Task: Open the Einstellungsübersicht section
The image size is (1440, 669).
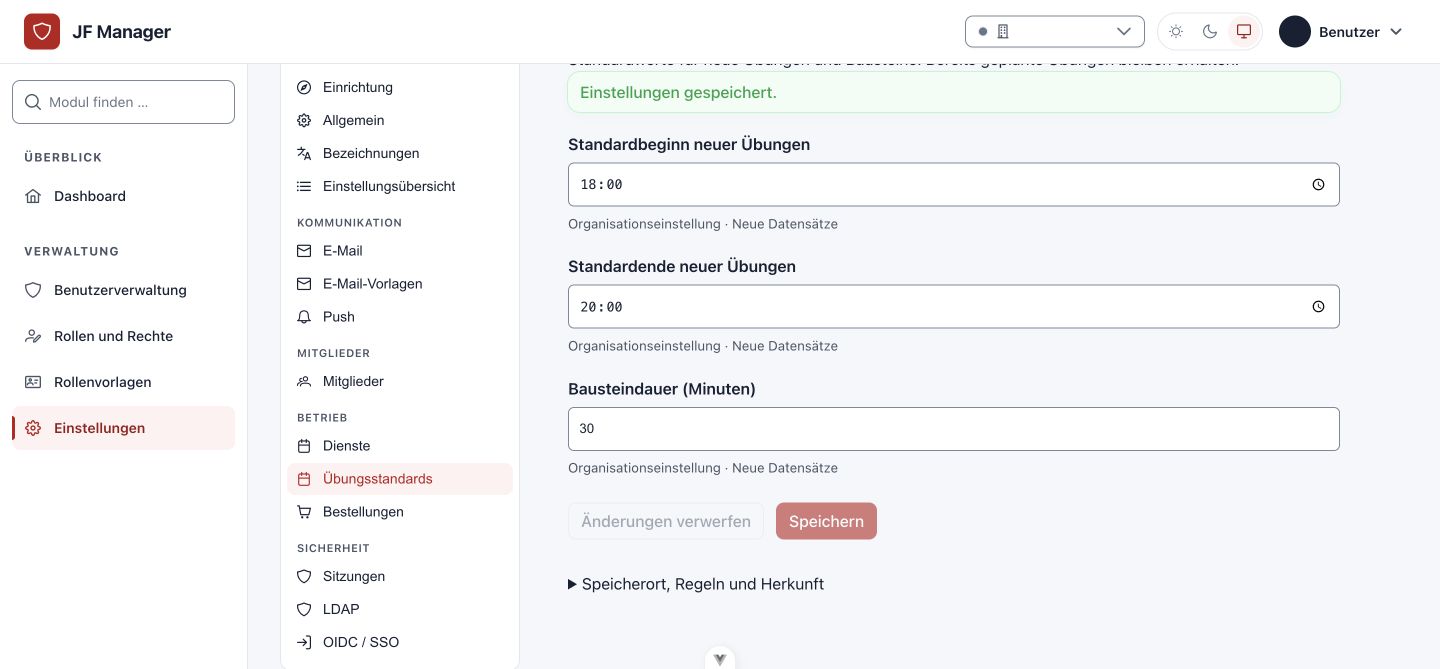Action: (400, 186)
